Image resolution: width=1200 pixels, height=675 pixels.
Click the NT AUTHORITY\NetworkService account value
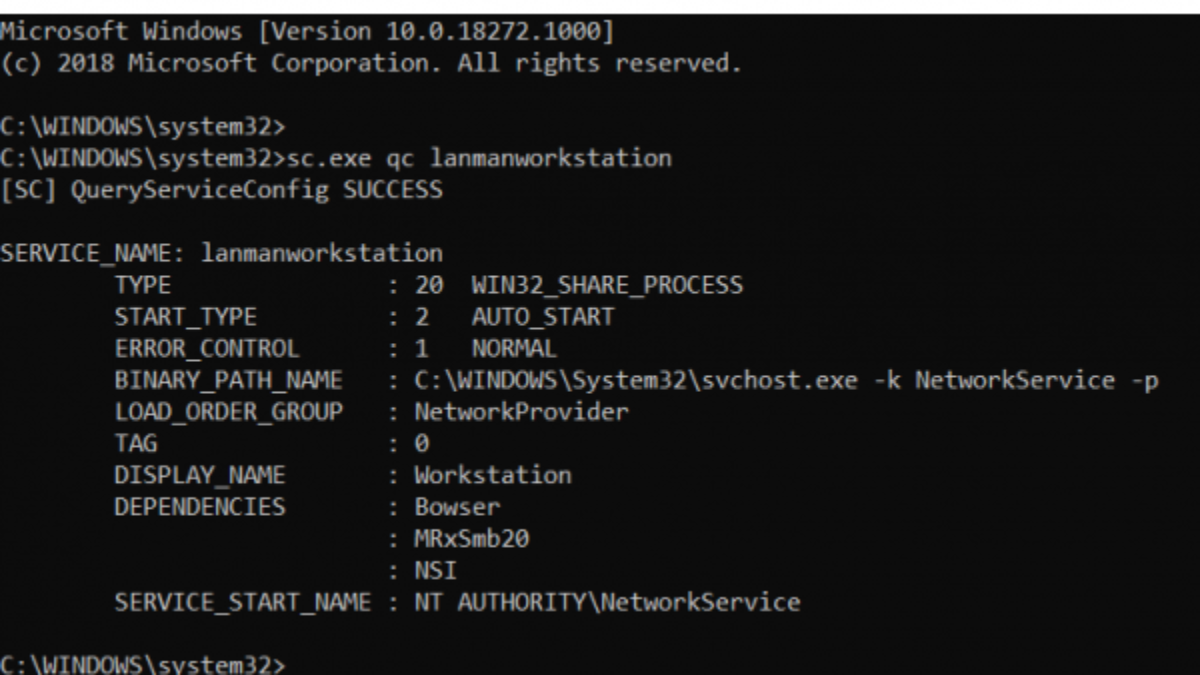coord(607,603)
